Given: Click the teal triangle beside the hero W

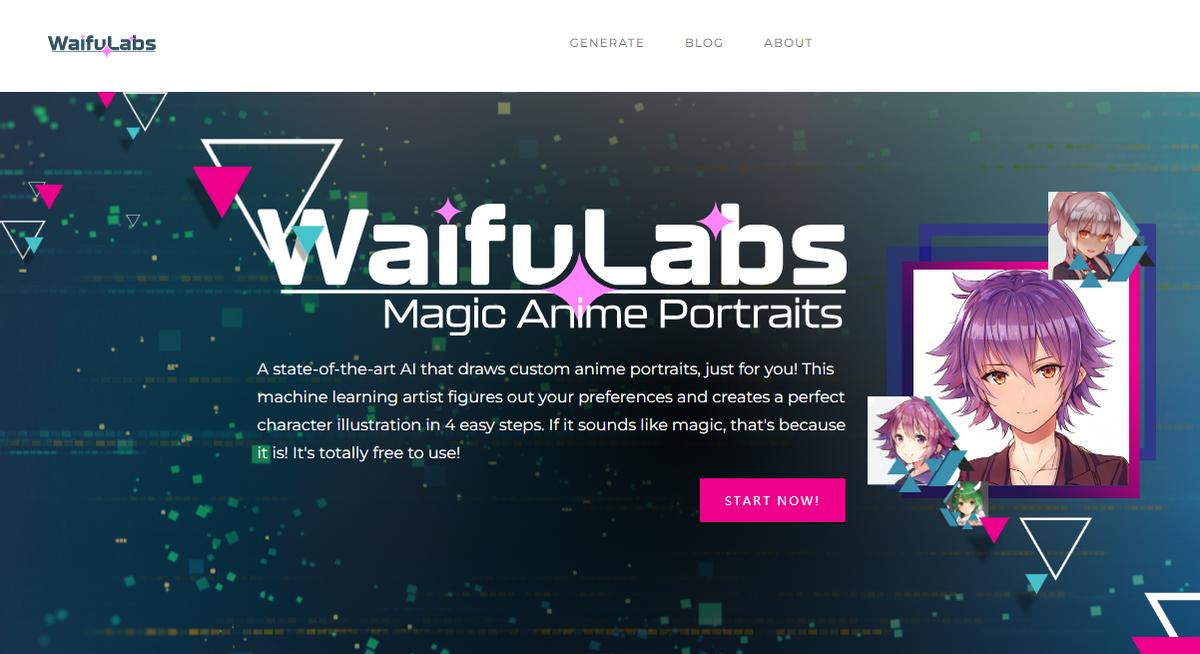Looking at the screenshot, I should tap(307, 240).
